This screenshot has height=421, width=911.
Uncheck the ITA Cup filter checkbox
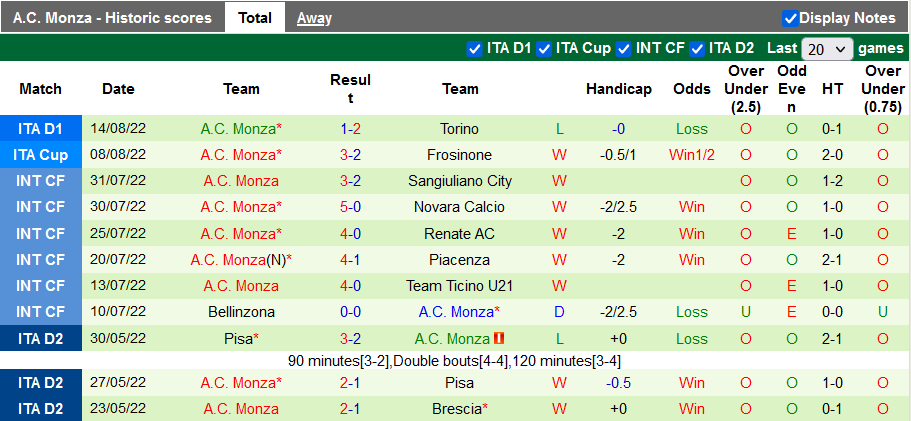coord(544,48)
